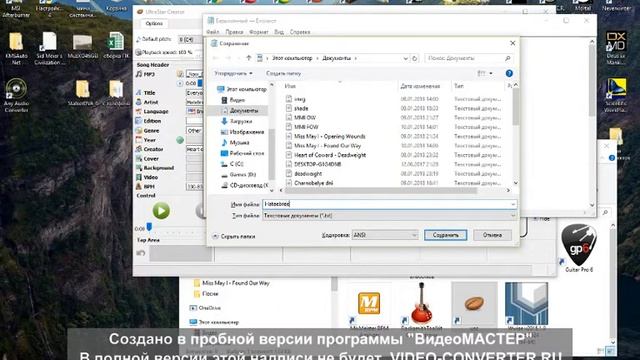
Task: Sort files by Дата изменения column
Action: [420, 86]
